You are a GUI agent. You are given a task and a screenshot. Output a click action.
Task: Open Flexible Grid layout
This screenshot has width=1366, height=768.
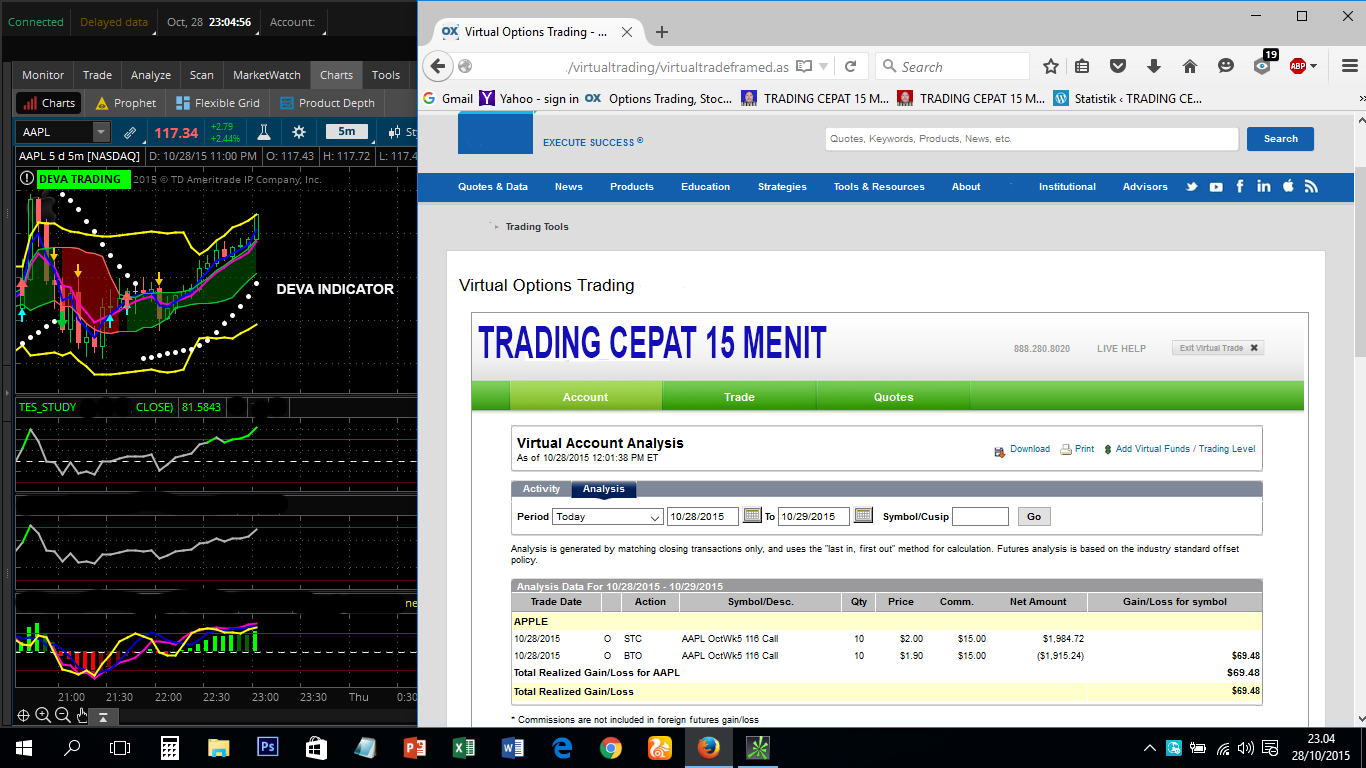[217, 103]
